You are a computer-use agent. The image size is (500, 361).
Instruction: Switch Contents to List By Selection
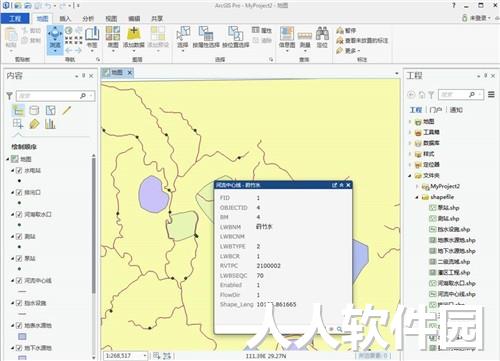(x=50, y=110)
